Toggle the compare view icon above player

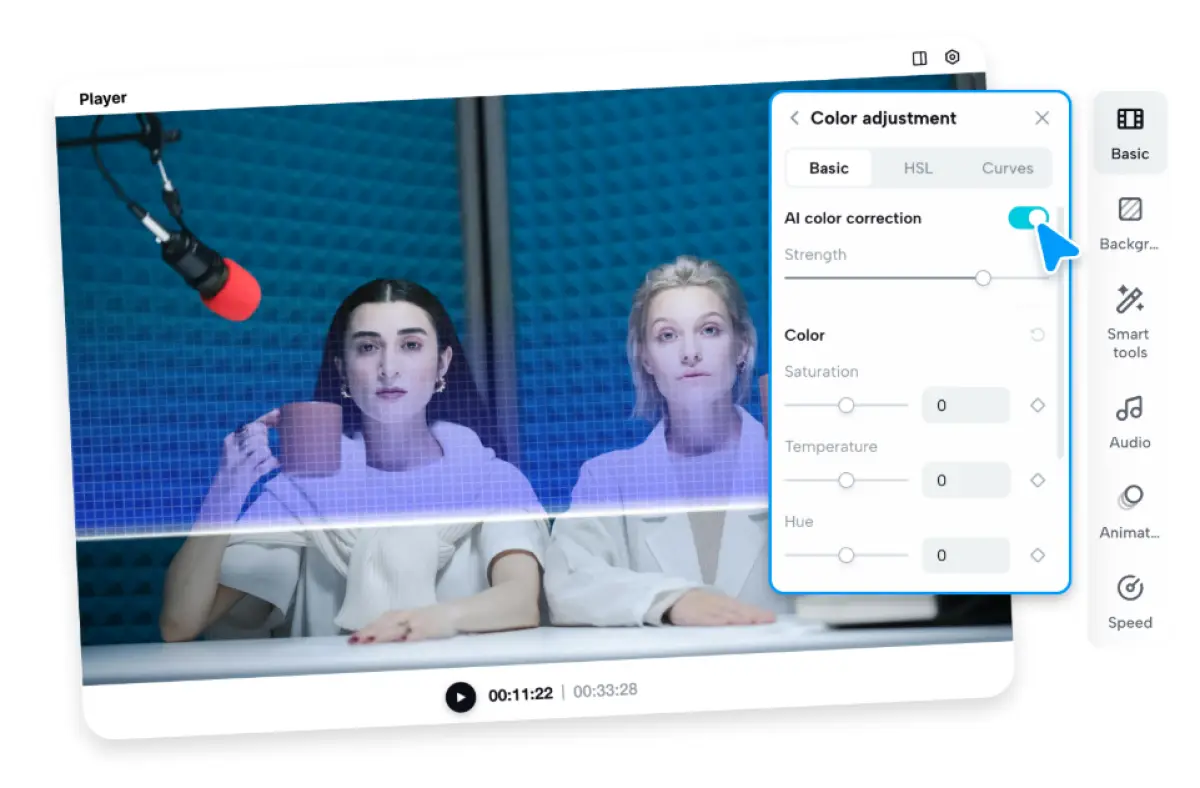tap(920, 59)
